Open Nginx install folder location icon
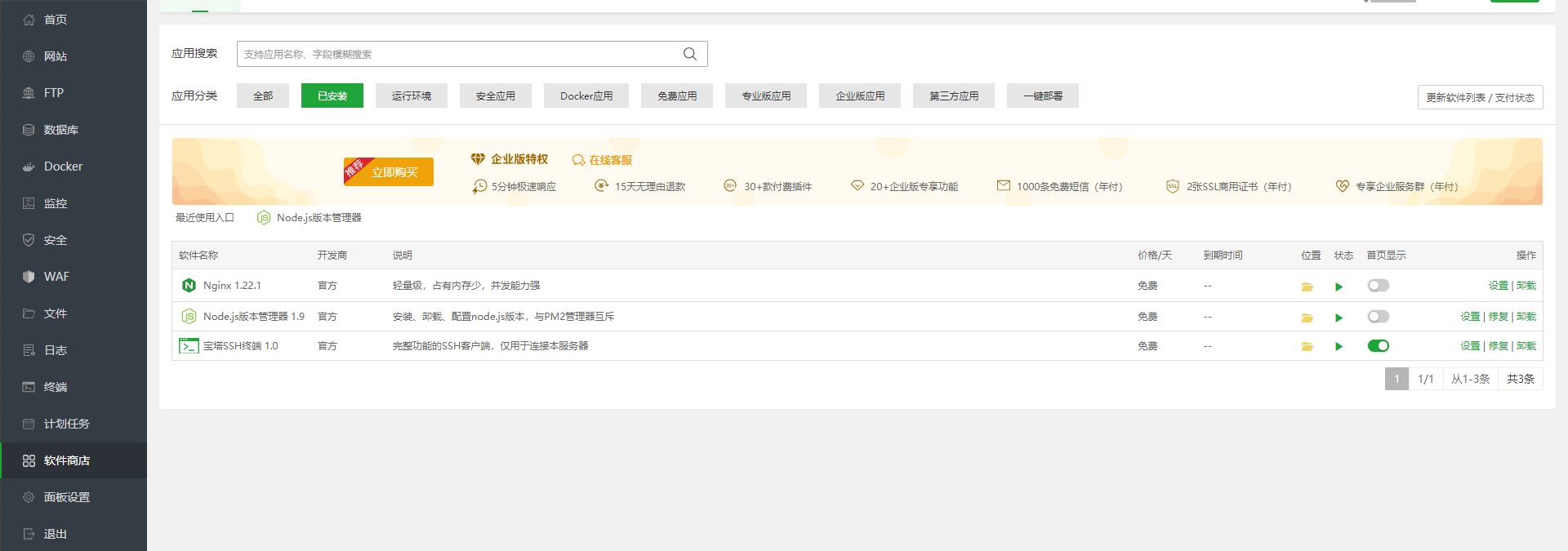1568x551 pixels. pos(1307,287)
